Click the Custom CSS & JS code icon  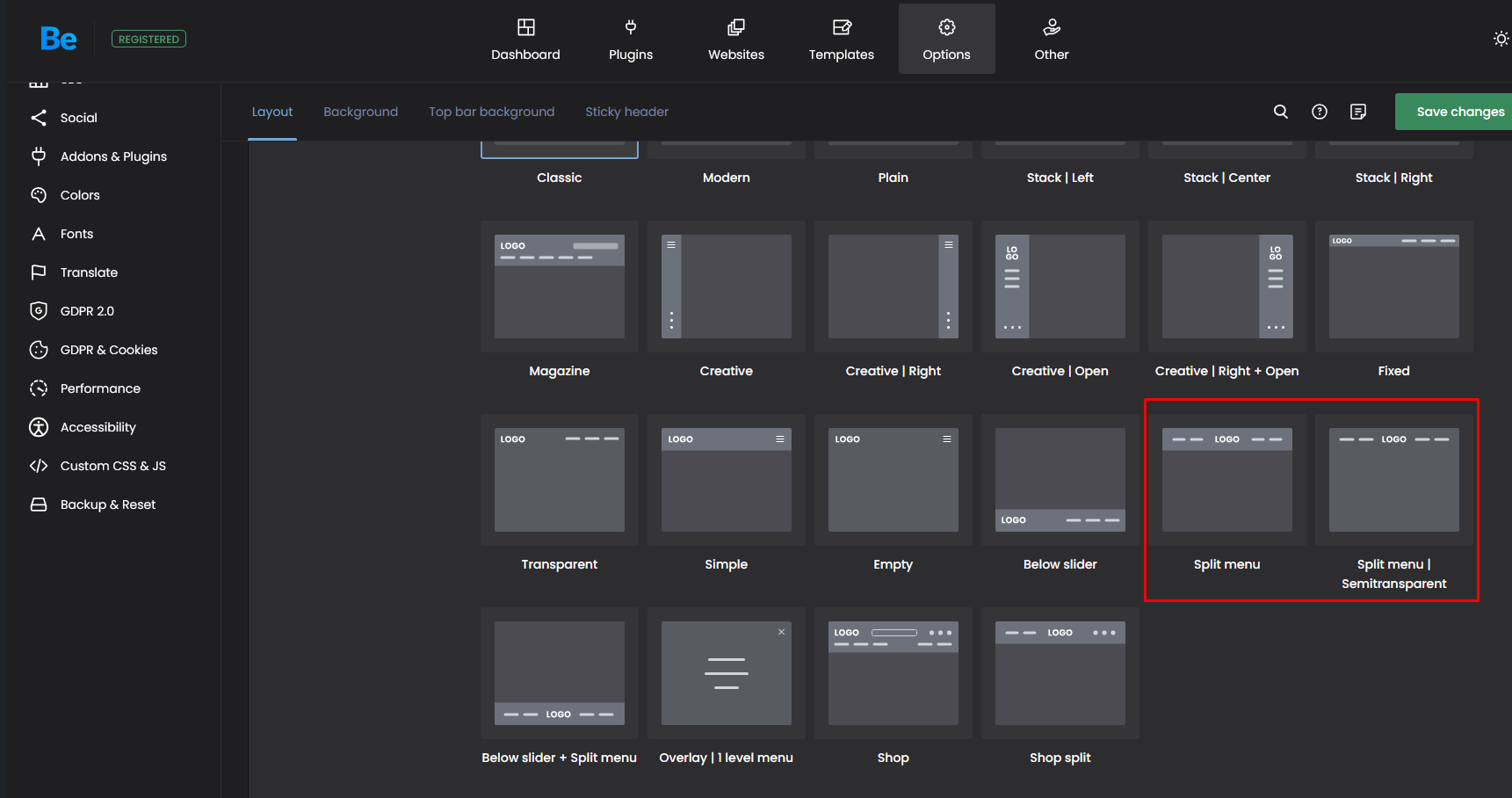click(39, 466)
